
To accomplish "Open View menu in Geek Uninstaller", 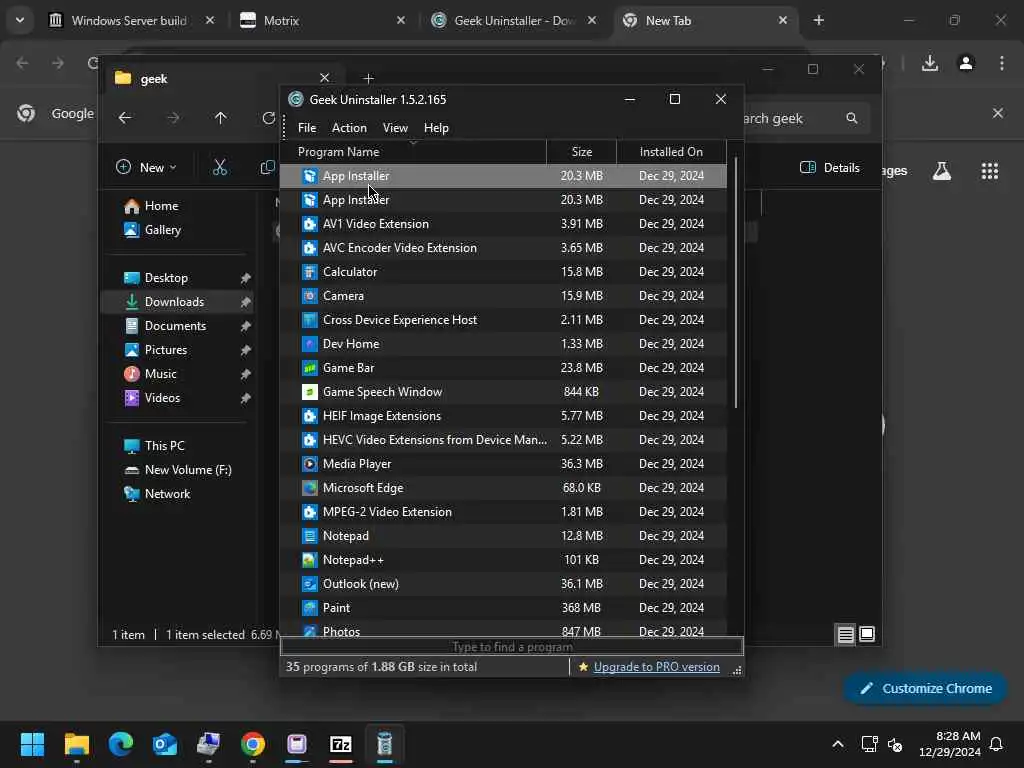I will click(395, 128).
